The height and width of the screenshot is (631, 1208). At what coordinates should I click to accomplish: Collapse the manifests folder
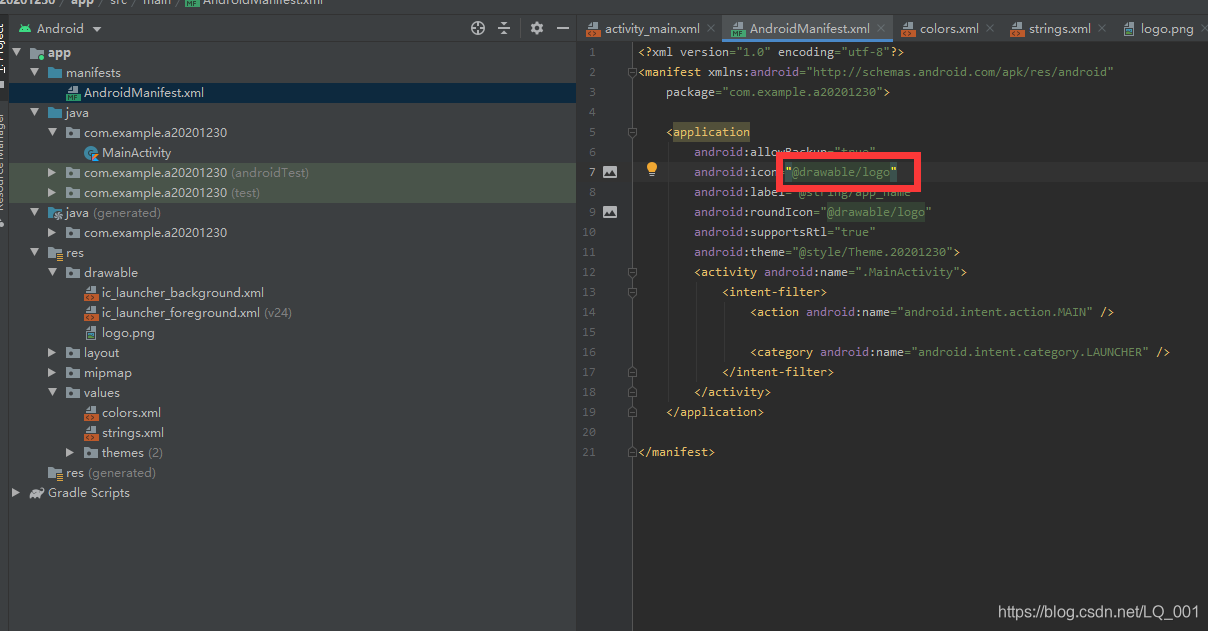point(34,73)
